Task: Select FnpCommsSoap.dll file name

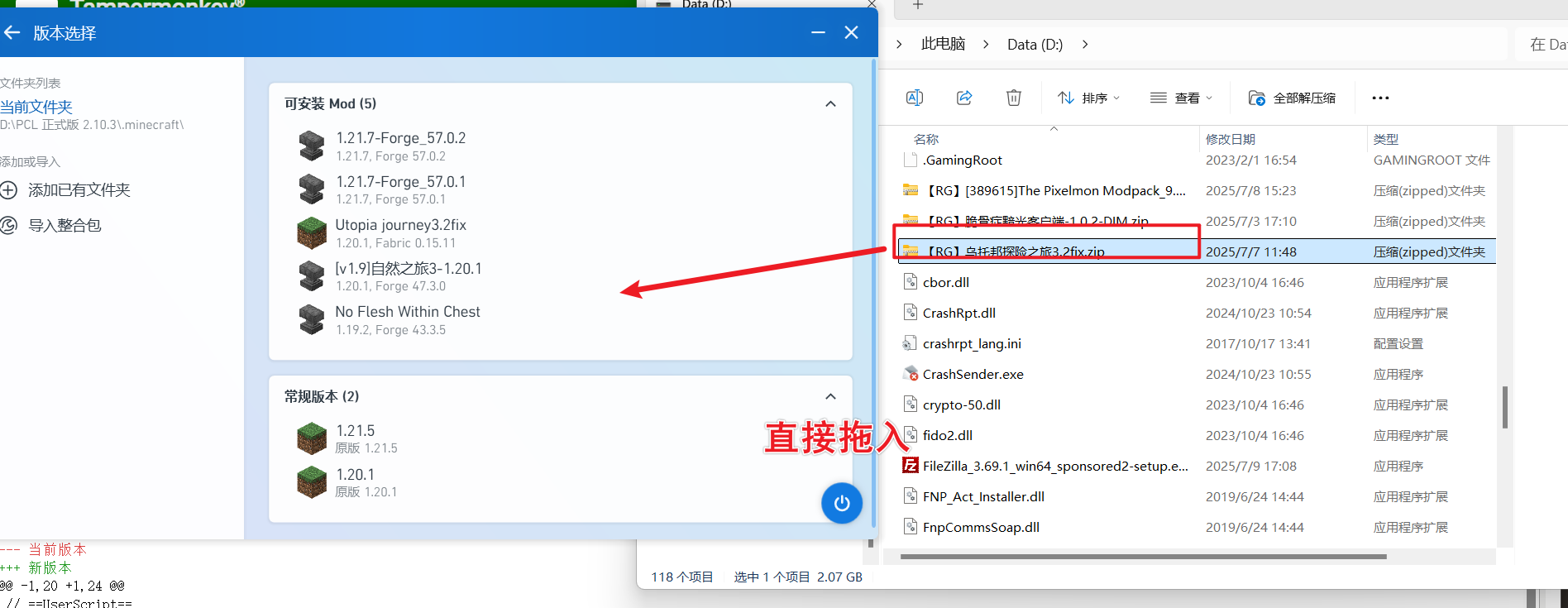Action: pos(981,527)
